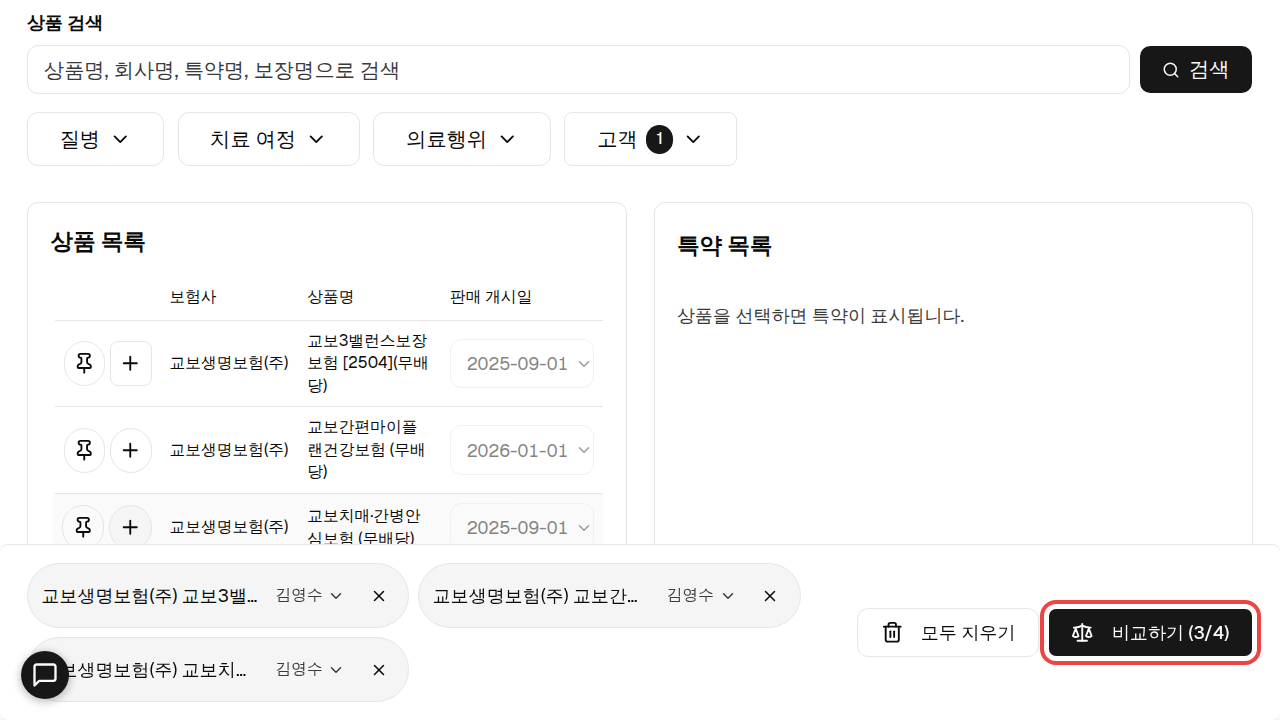Screen dimensions: 1280x720
Task: Open 판매 개시일 dropdown for 교보3밸런스보장보험
Action: point(522,363)
